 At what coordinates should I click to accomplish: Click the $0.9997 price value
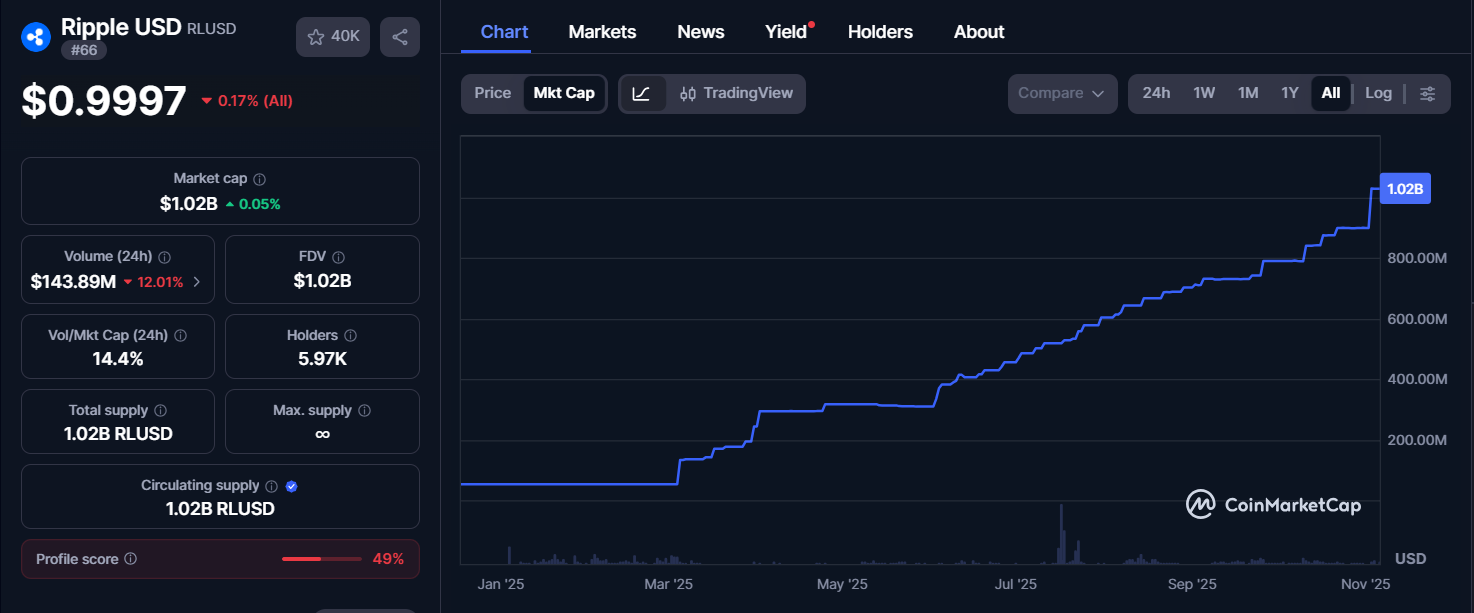(105, 101)
